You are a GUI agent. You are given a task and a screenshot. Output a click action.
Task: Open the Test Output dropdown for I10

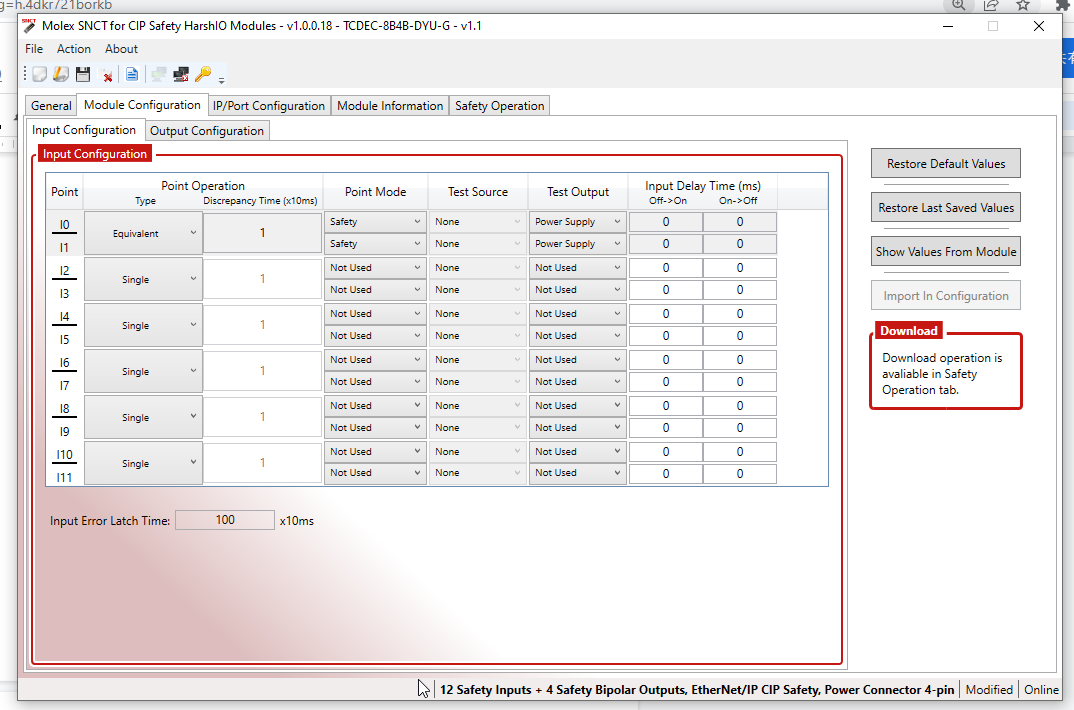pyautogui.click(x=577, y=452)
